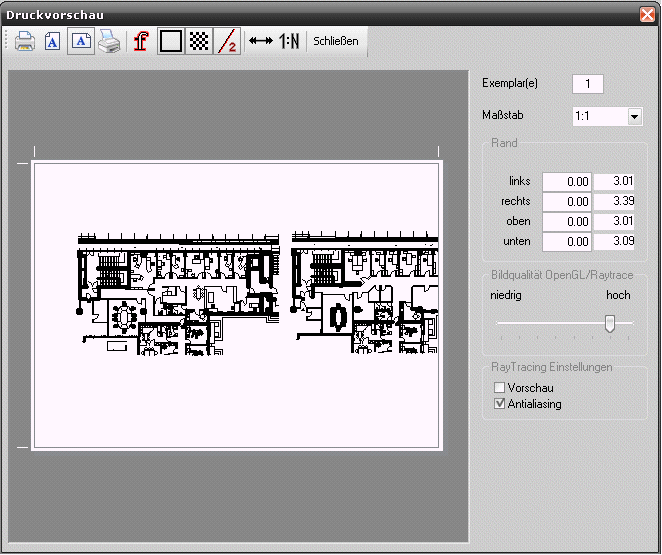
Task: Select landscape page orientation icon
Action: pyautogui.click(x=81, y=41)
